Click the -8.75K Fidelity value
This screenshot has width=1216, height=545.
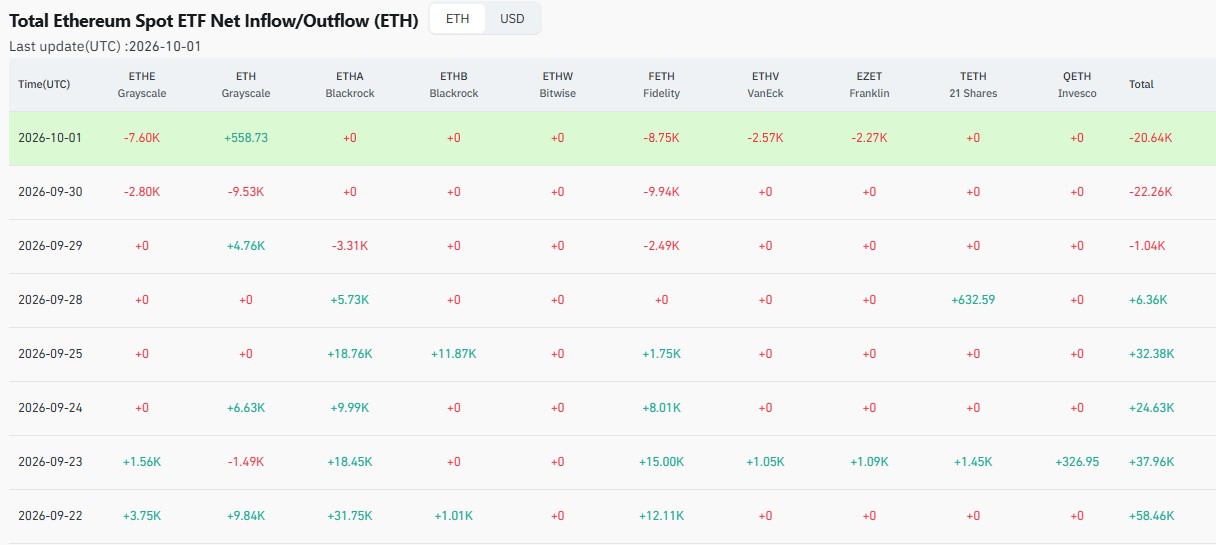(x=662, y=138)
